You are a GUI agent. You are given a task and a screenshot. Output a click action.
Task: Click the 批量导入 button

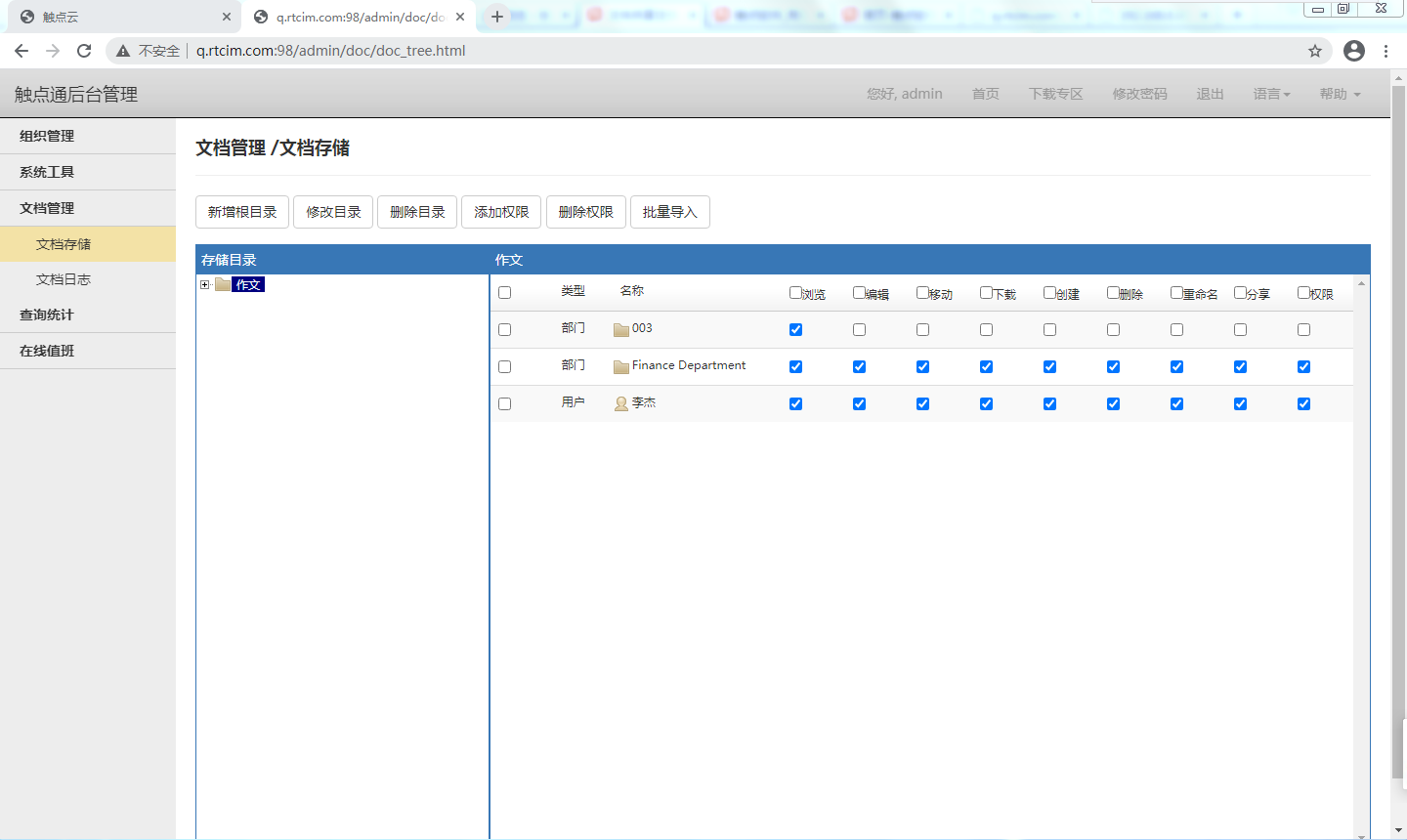pos(669,212)
